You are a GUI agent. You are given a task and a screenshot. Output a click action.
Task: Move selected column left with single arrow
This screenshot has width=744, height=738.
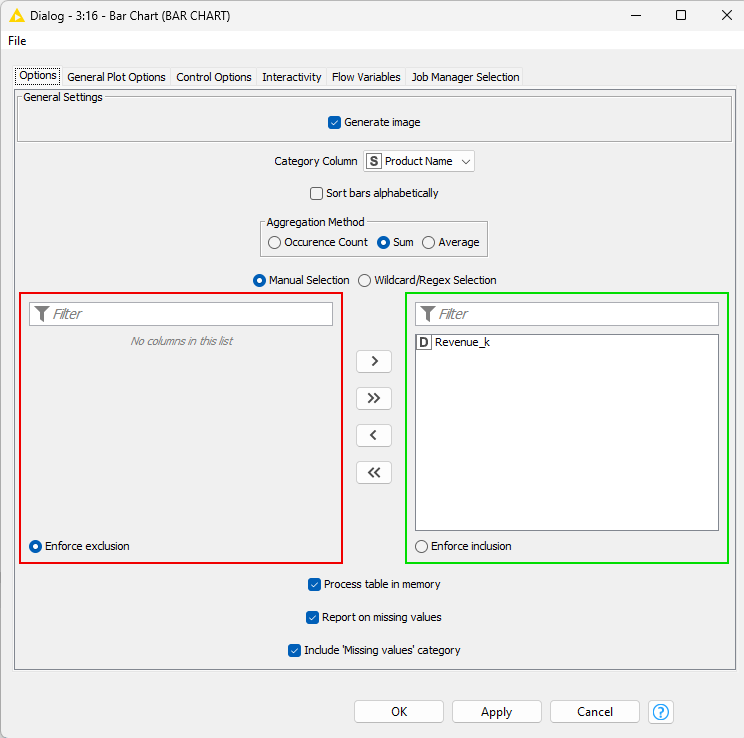[374, 435]
